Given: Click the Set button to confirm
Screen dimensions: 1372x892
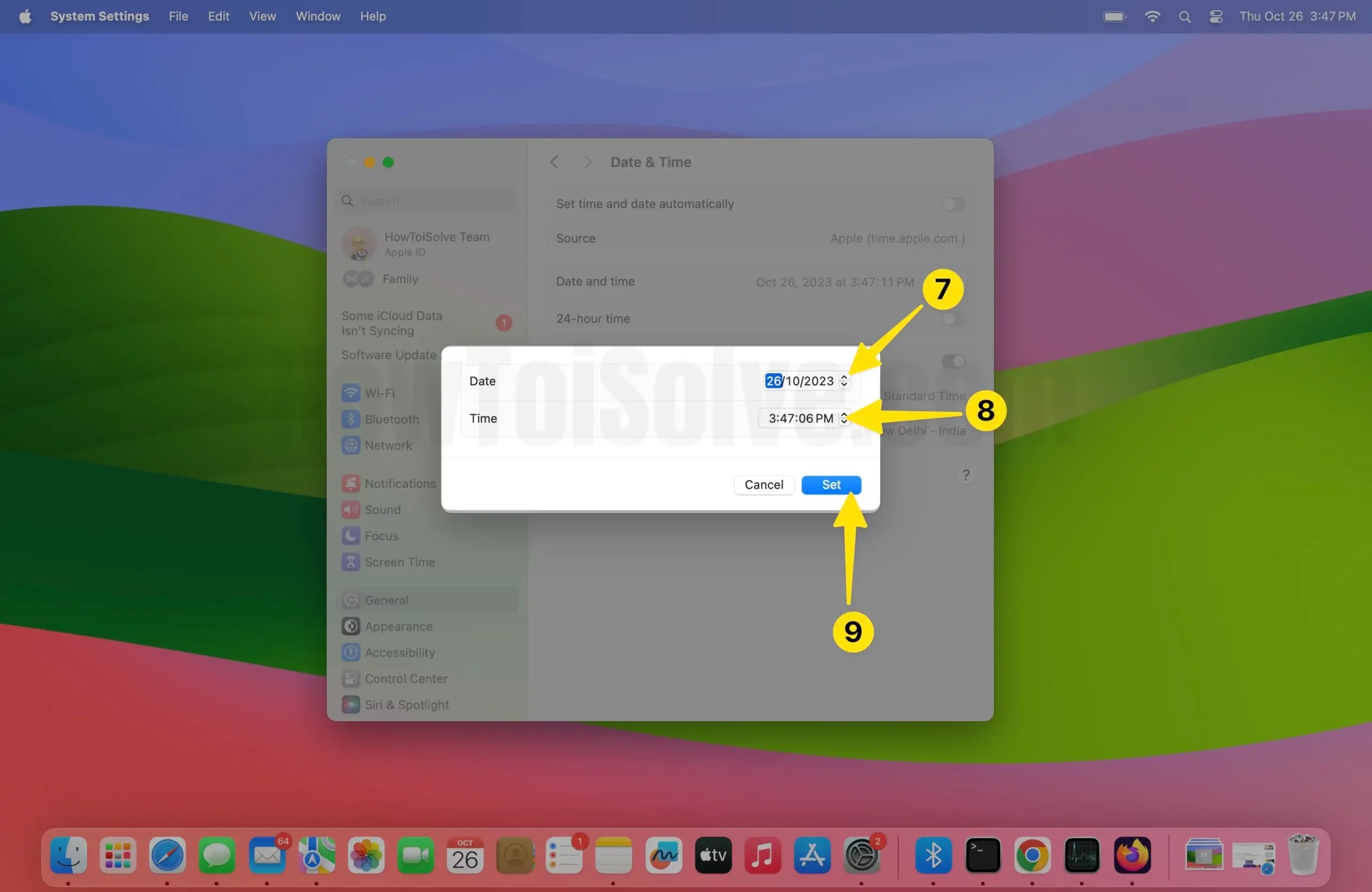Looking at the screenshot, I should pos(831,485).
